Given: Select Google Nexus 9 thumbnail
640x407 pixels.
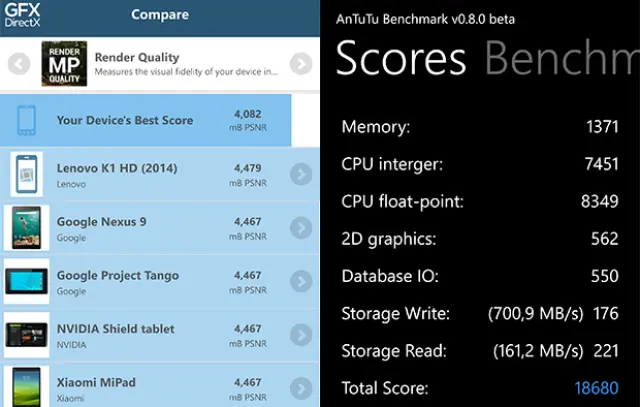Looking at the screenshot, I should (x=26, y=229).
